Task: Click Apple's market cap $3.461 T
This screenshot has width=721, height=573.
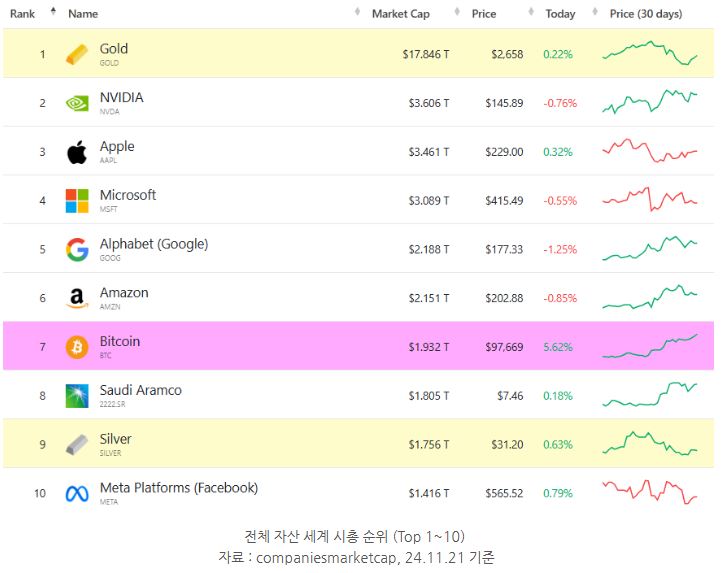Action: (429, 152)
